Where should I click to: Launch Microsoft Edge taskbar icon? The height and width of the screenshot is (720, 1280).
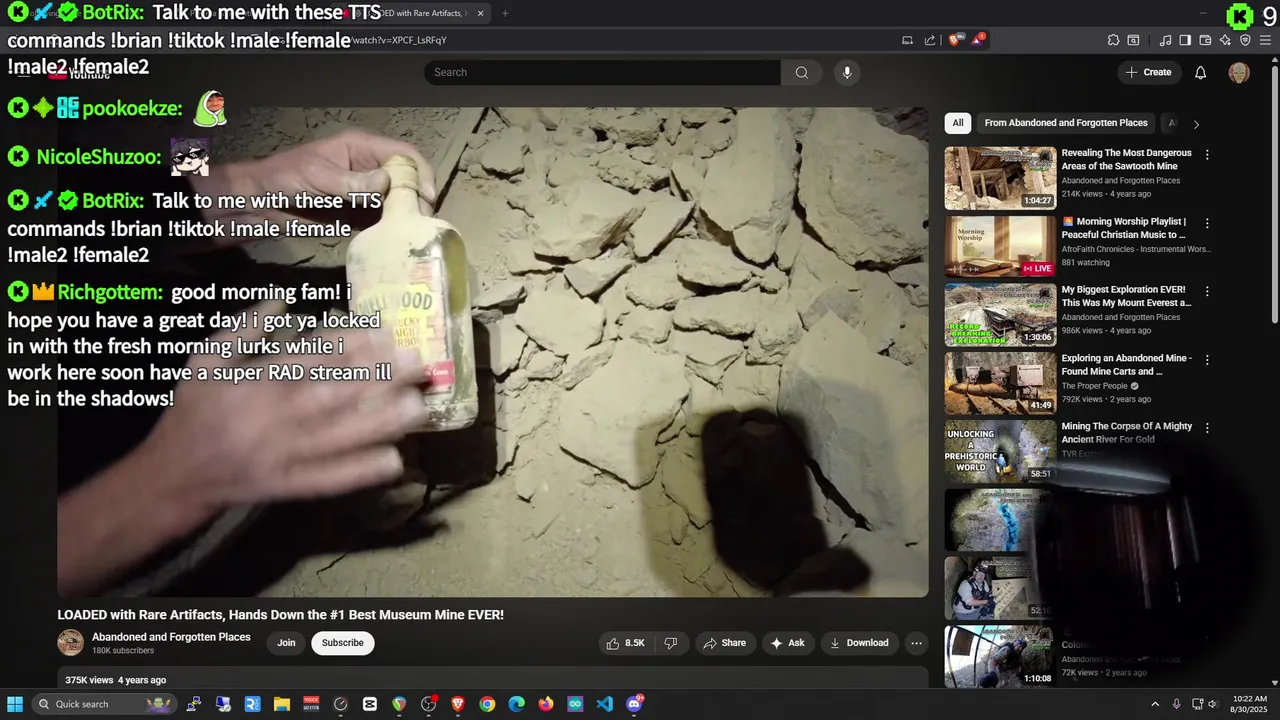click(x=516, y=704)
